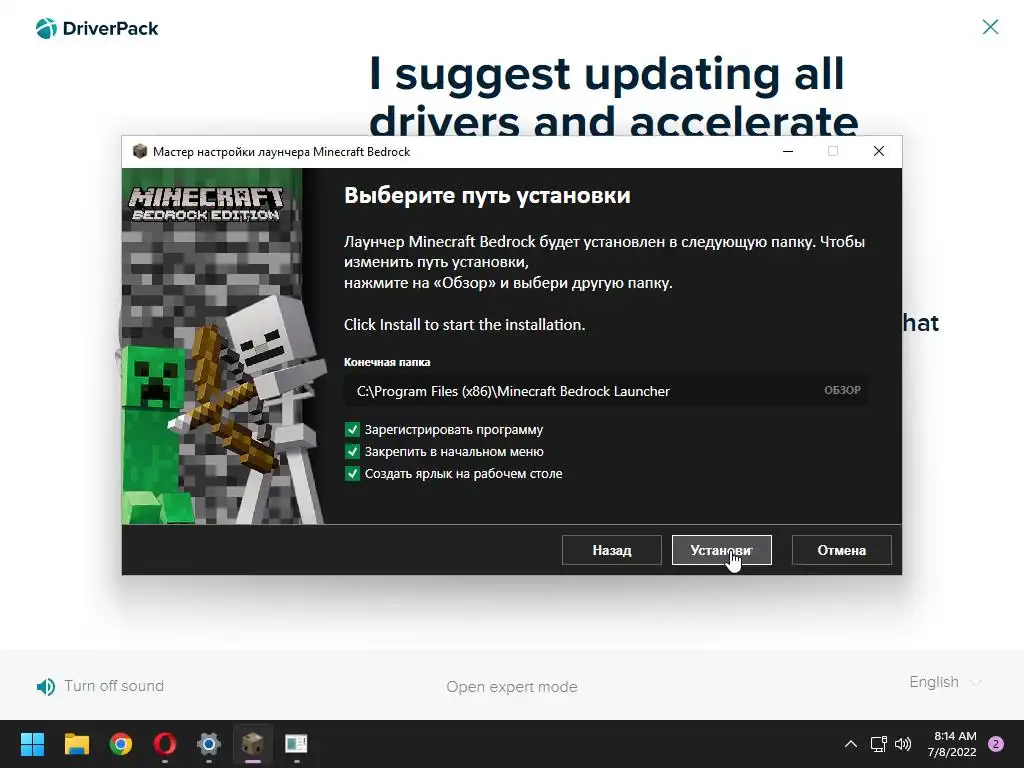This screenshot has height=768, width=1024.
Task: Cancel setup with the Отмена button
Action: tap(841, 550)
